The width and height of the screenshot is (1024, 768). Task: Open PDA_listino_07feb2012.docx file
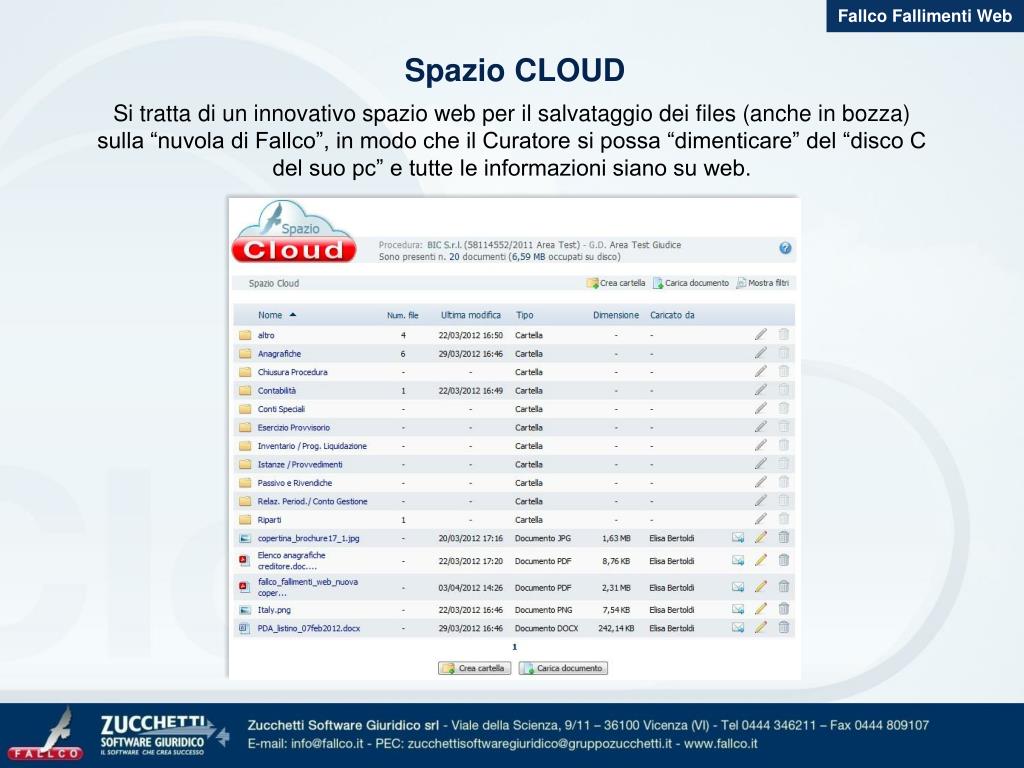(x=309, y=628)
